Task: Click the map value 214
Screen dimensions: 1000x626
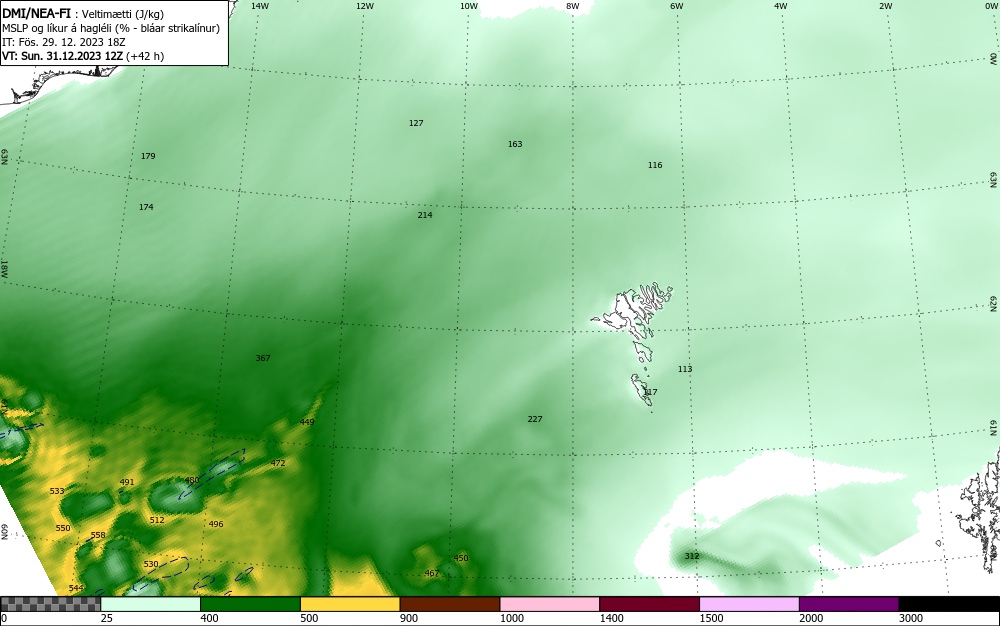Action: (x=425, y=215)
